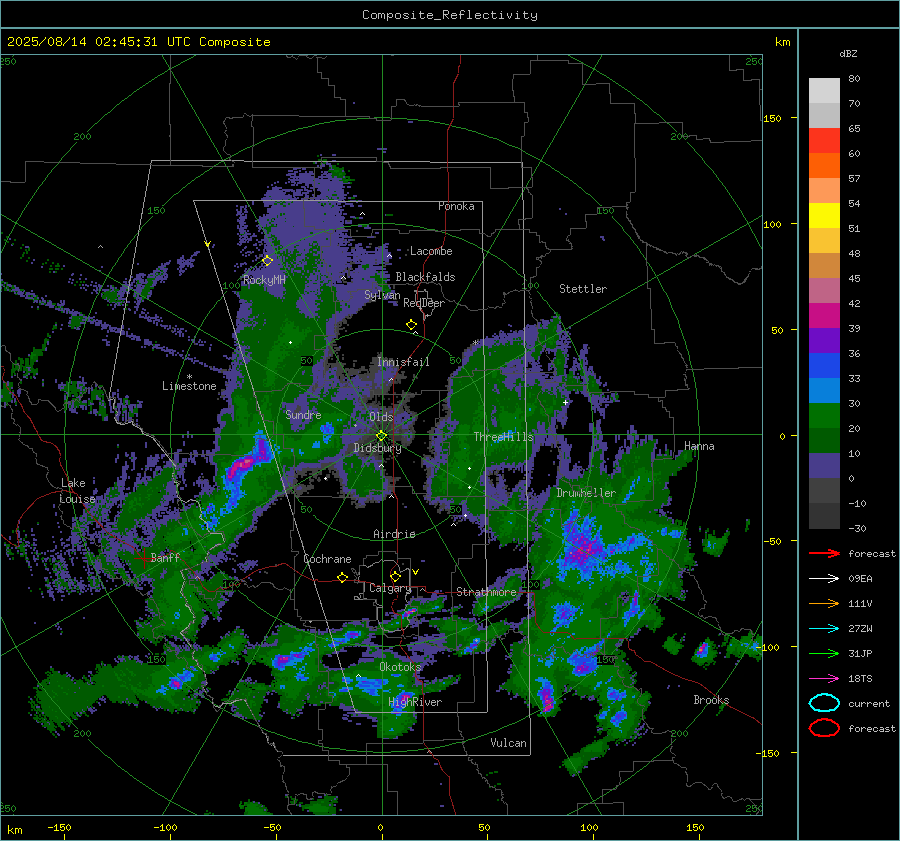Click the Calgary city label
This screenshot has height=841, width=900.
tap(390, 588)
